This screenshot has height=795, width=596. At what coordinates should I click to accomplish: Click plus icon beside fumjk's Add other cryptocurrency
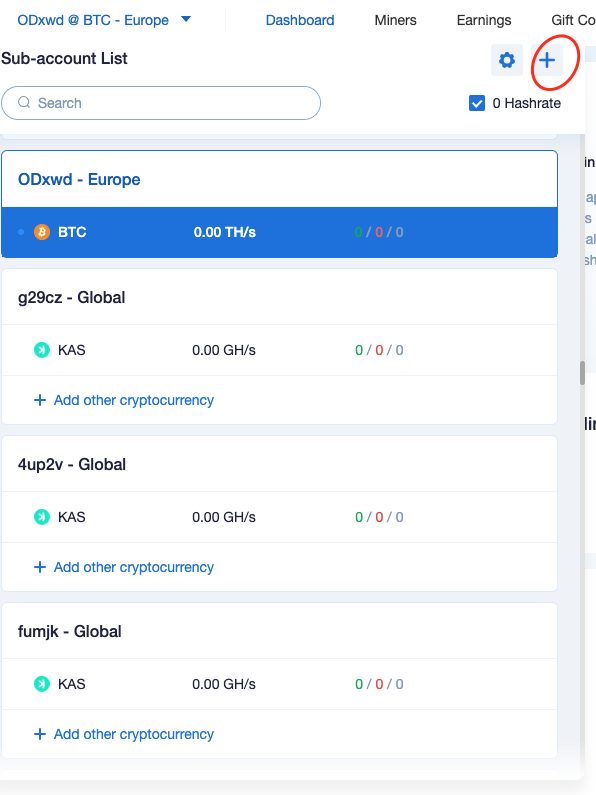pyautogui.click(x=40, y=734)
